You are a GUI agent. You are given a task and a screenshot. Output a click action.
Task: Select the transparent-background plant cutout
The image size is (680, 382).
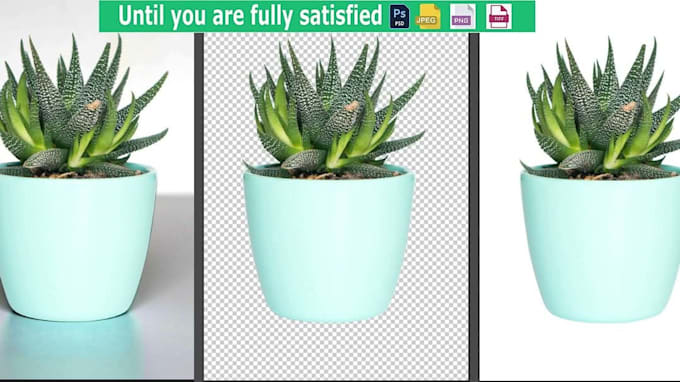(337, 206)
